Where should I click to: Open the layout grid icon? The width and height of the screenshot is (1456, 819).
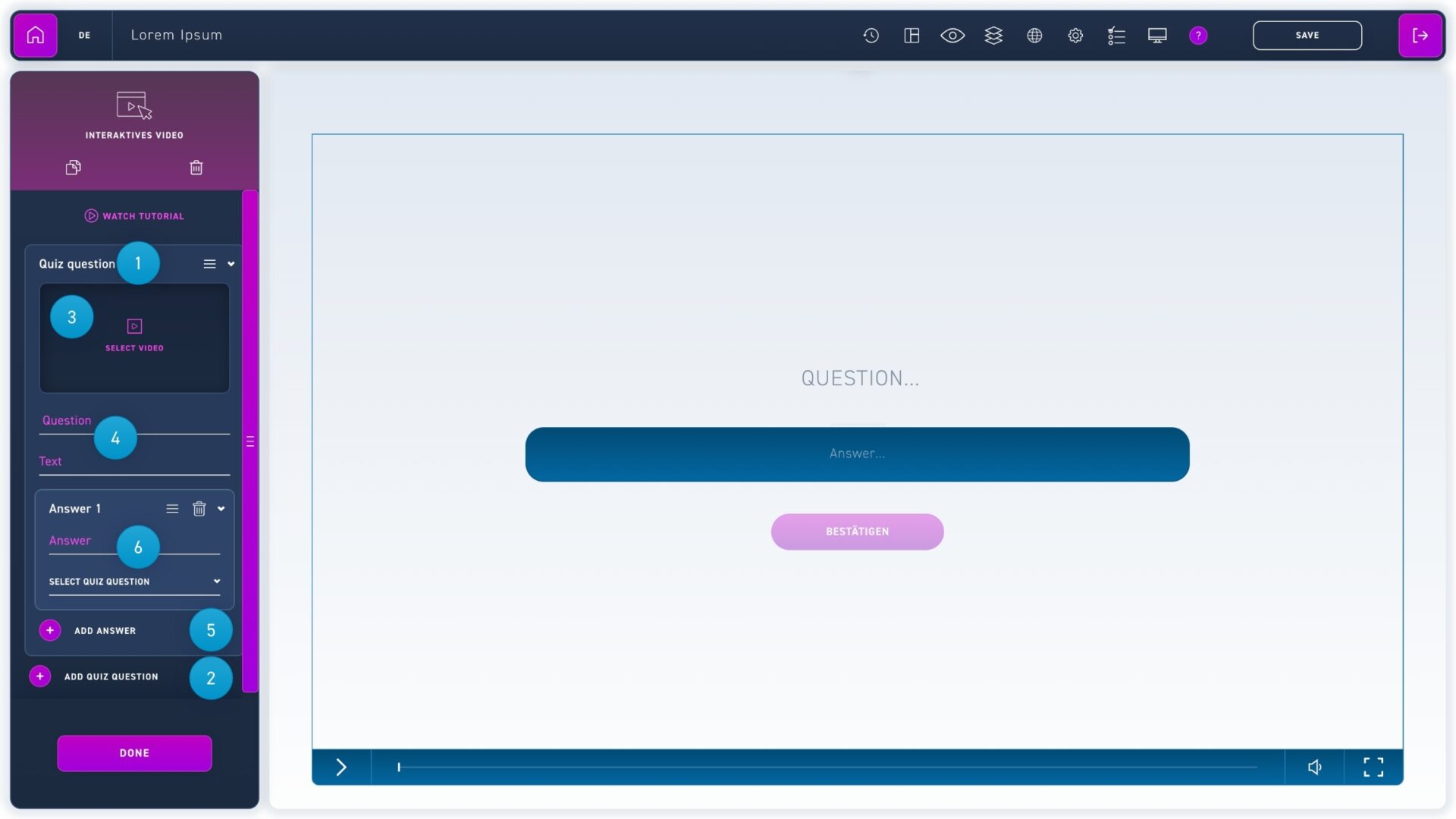[912, 35]
